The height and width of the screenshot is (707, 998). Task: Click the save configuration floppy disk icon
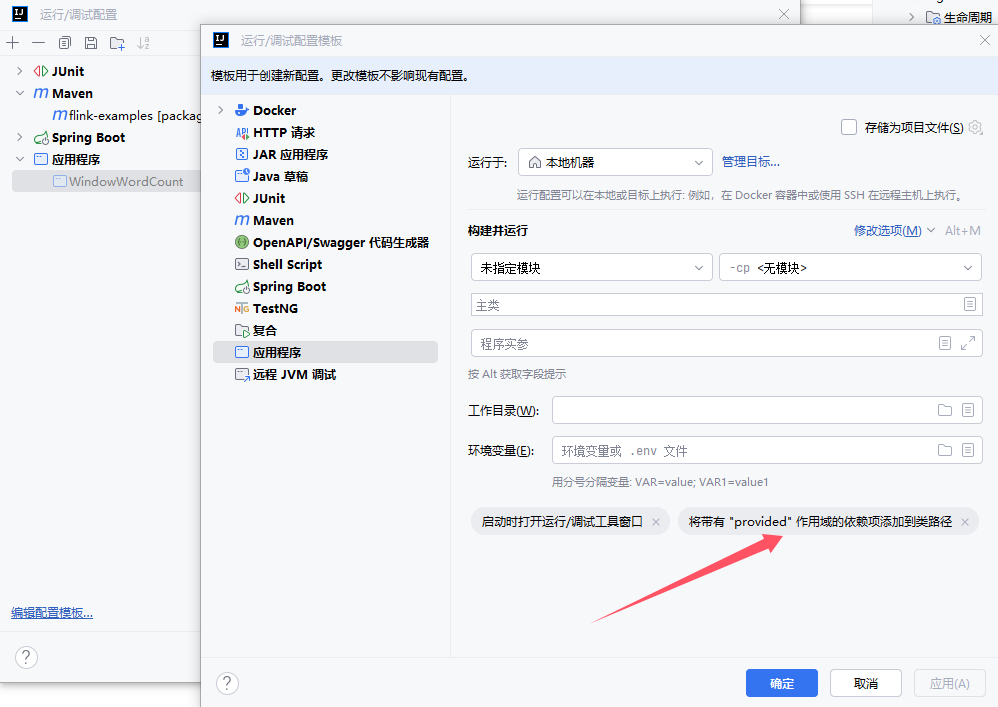(91, 43)
